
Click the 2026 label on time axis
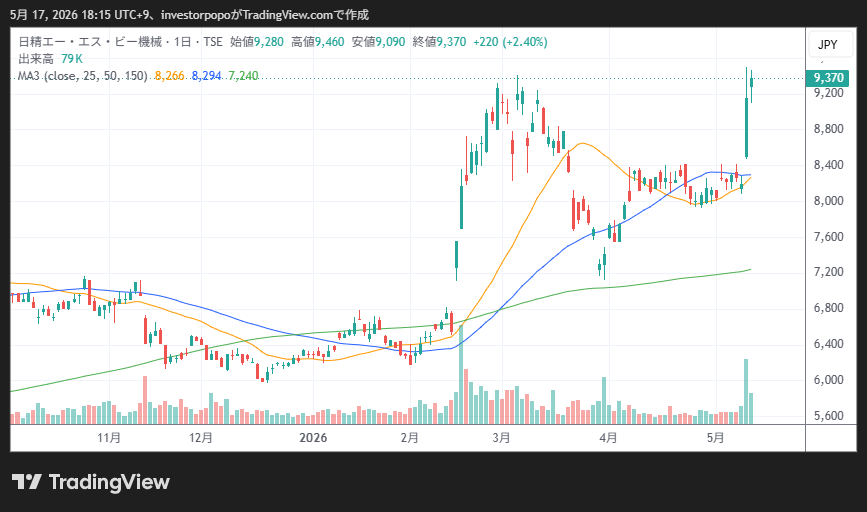point(313,438)
